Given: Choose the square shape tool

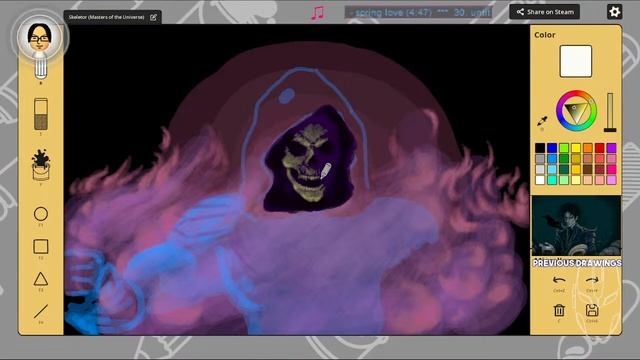Looking at the screenshot, I should click(40, 247).
